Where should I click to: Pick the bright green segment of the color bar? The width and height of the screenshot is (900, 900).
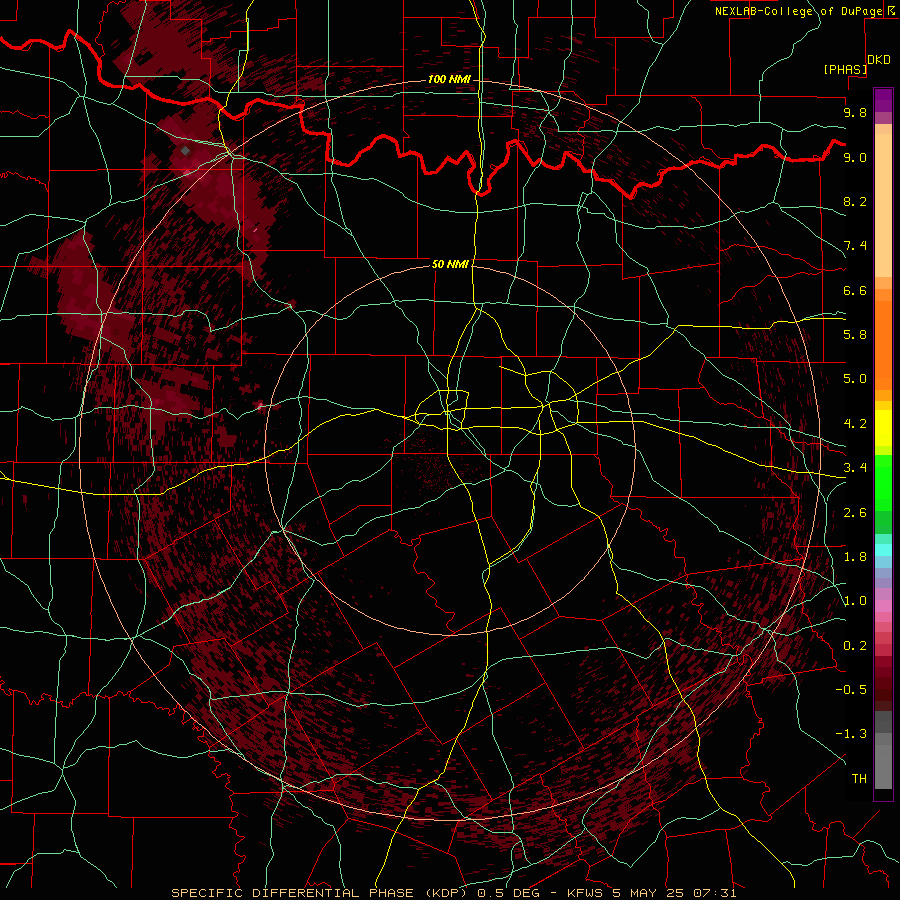883,482
